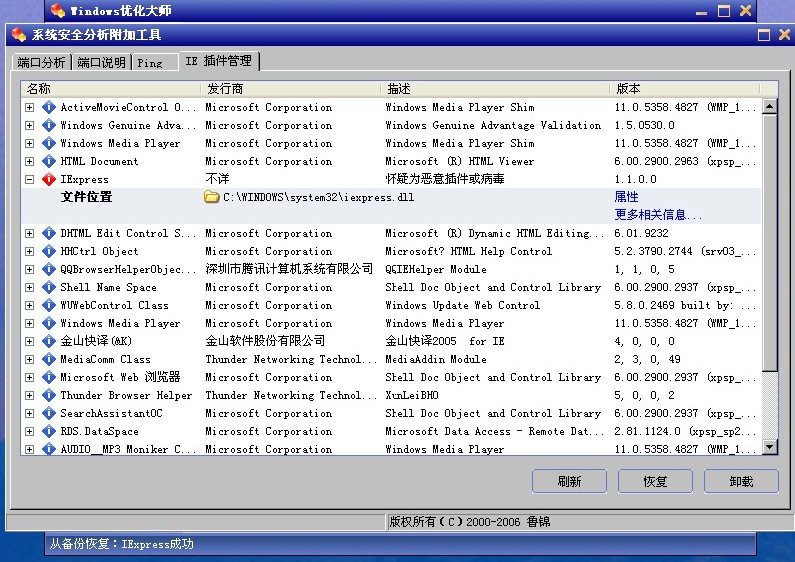Screen dimensions: 795x562
Task: Click the info icon beside 金山快译(&K)
Action: tap(48, 342)
